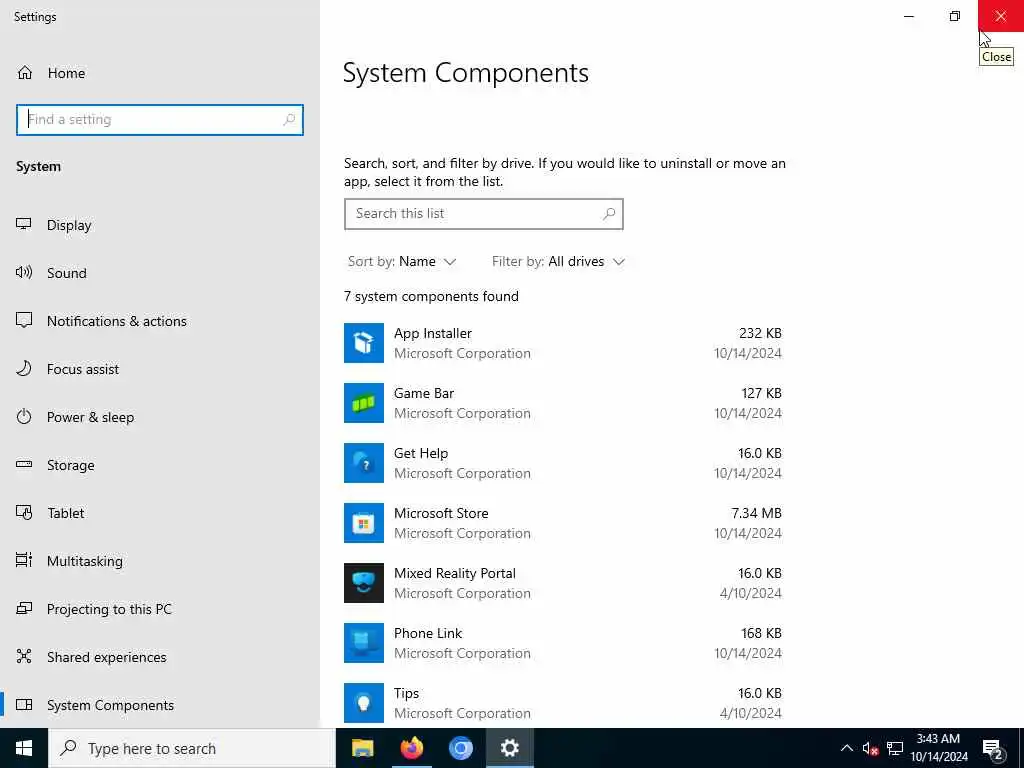Viewport: 1024px width, 768px height.
Task: Click the Focus assist moon icon
Action: click(x=24, y=368)
